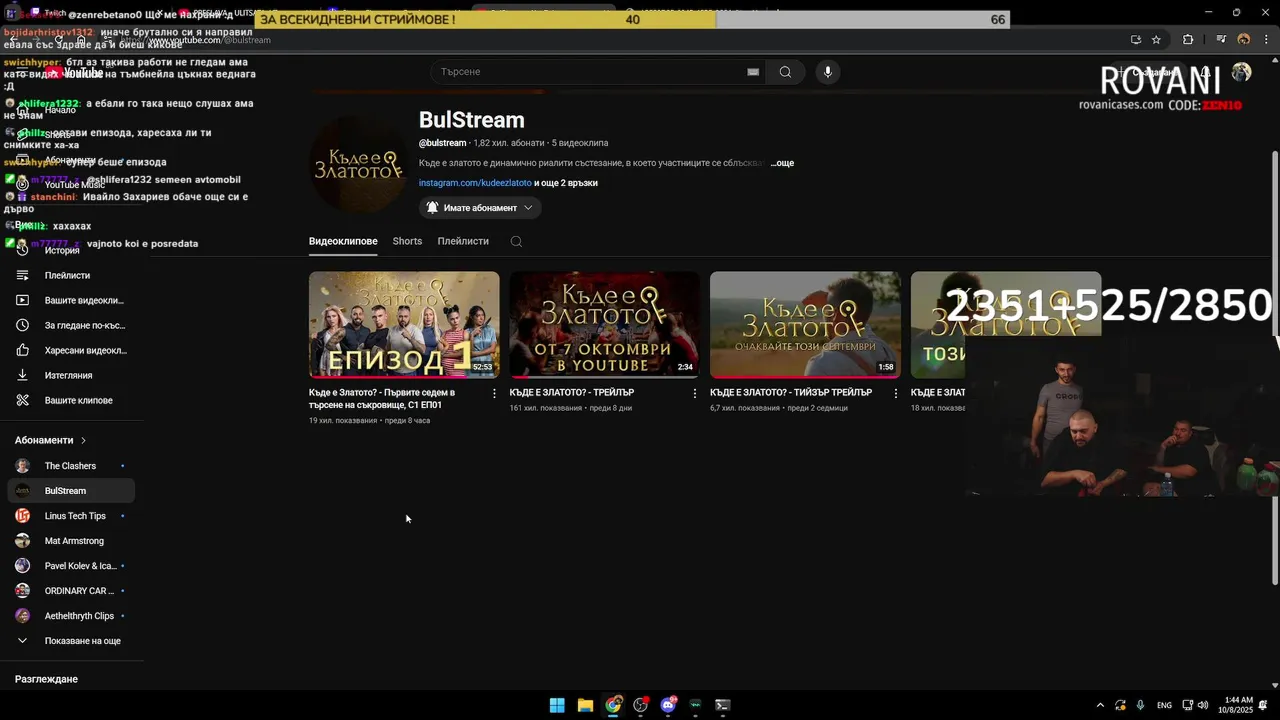Open the terminal from the taskbar
Viewport: 1280px width, 720px height.
click(723, 705)
